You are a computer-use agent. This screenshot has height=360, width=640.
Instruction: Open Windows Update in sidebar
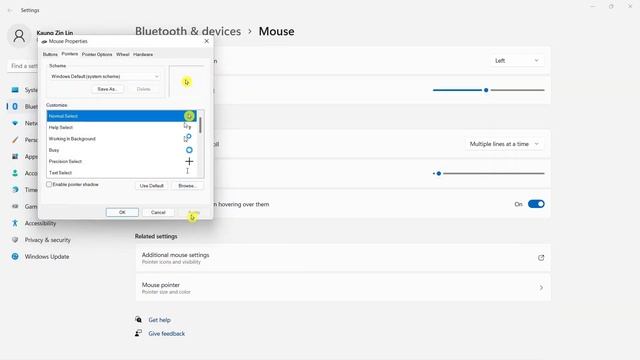[47, 257]
